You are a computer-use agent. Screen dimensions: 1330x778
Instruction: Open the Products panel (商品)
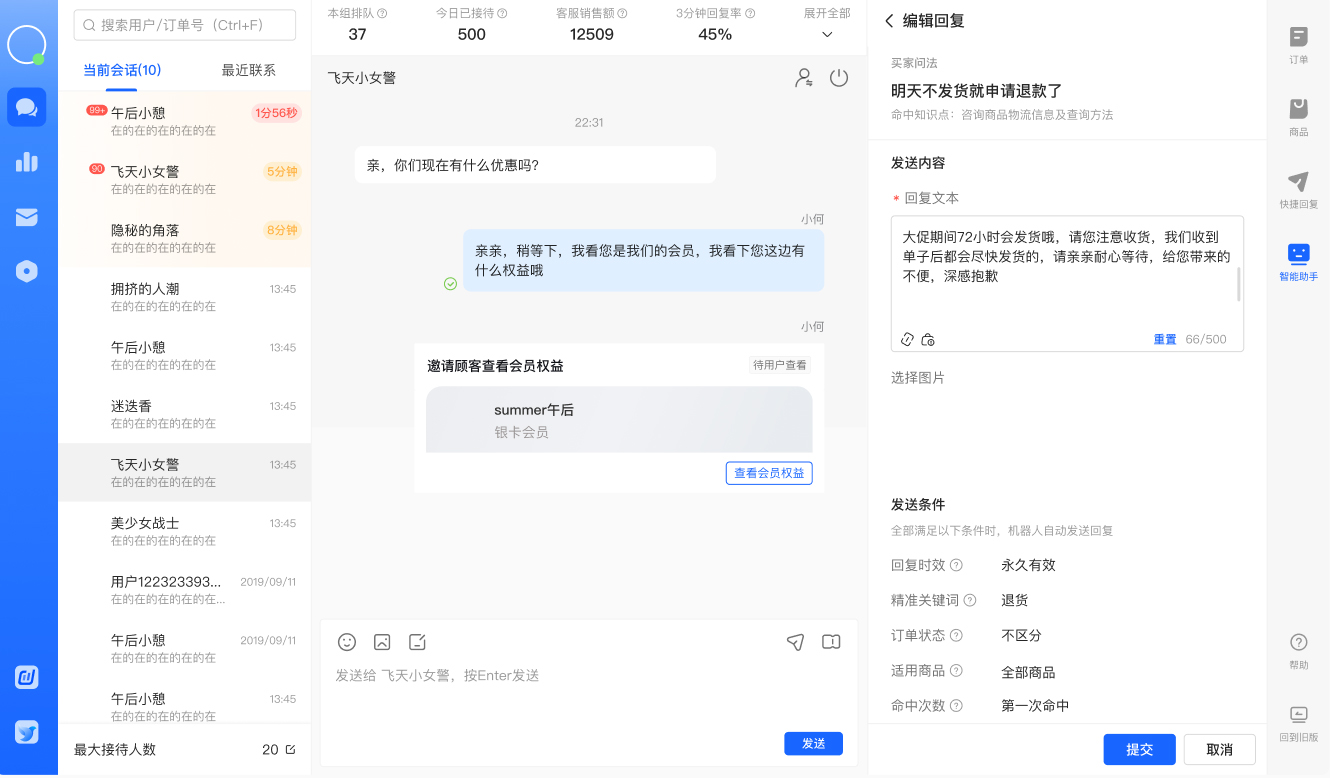point(1298,117)
